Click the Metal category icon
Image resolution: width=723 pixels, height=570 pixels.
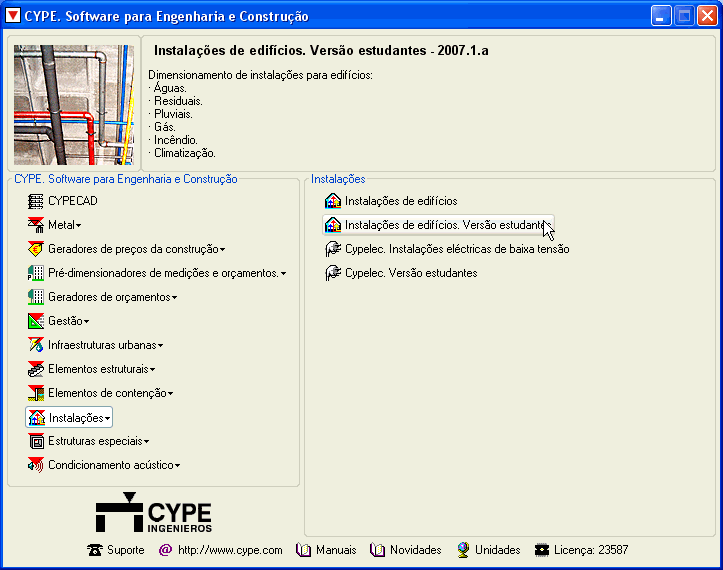(36, 225)
